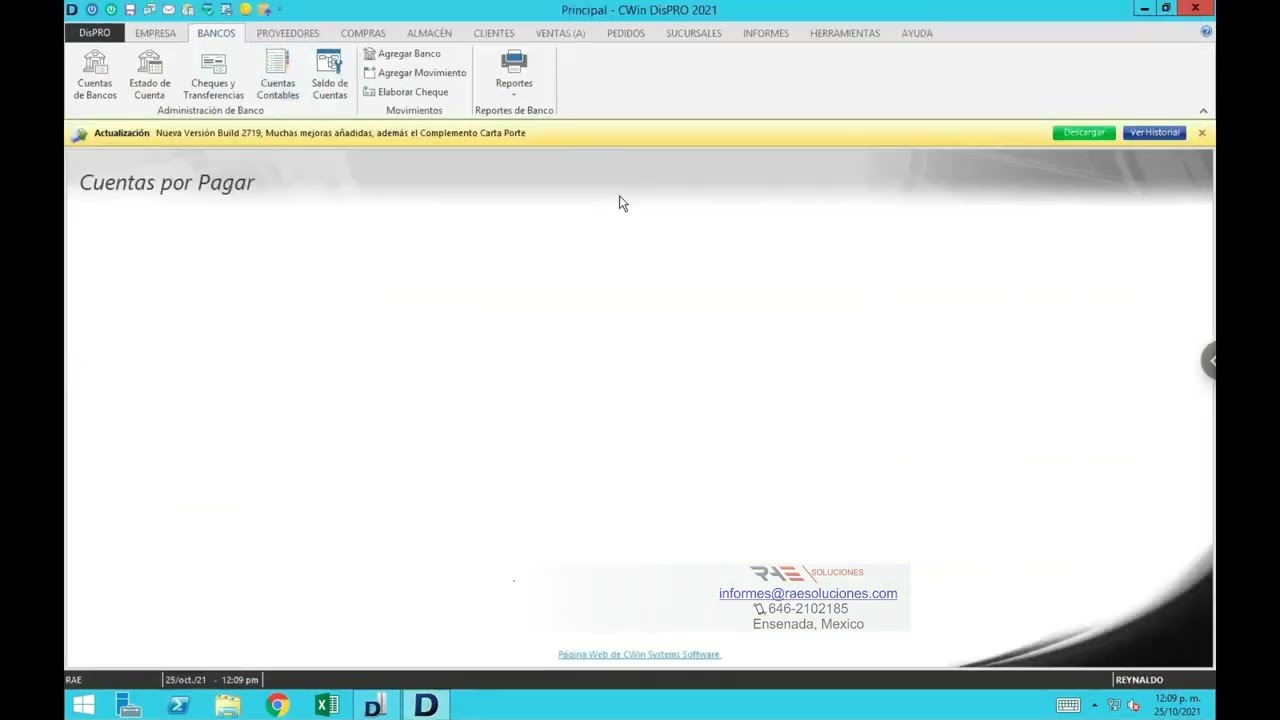Click the Cuentas por Pagar heading
Viewport: 1280px width, 720px height.
pos(167,183)
